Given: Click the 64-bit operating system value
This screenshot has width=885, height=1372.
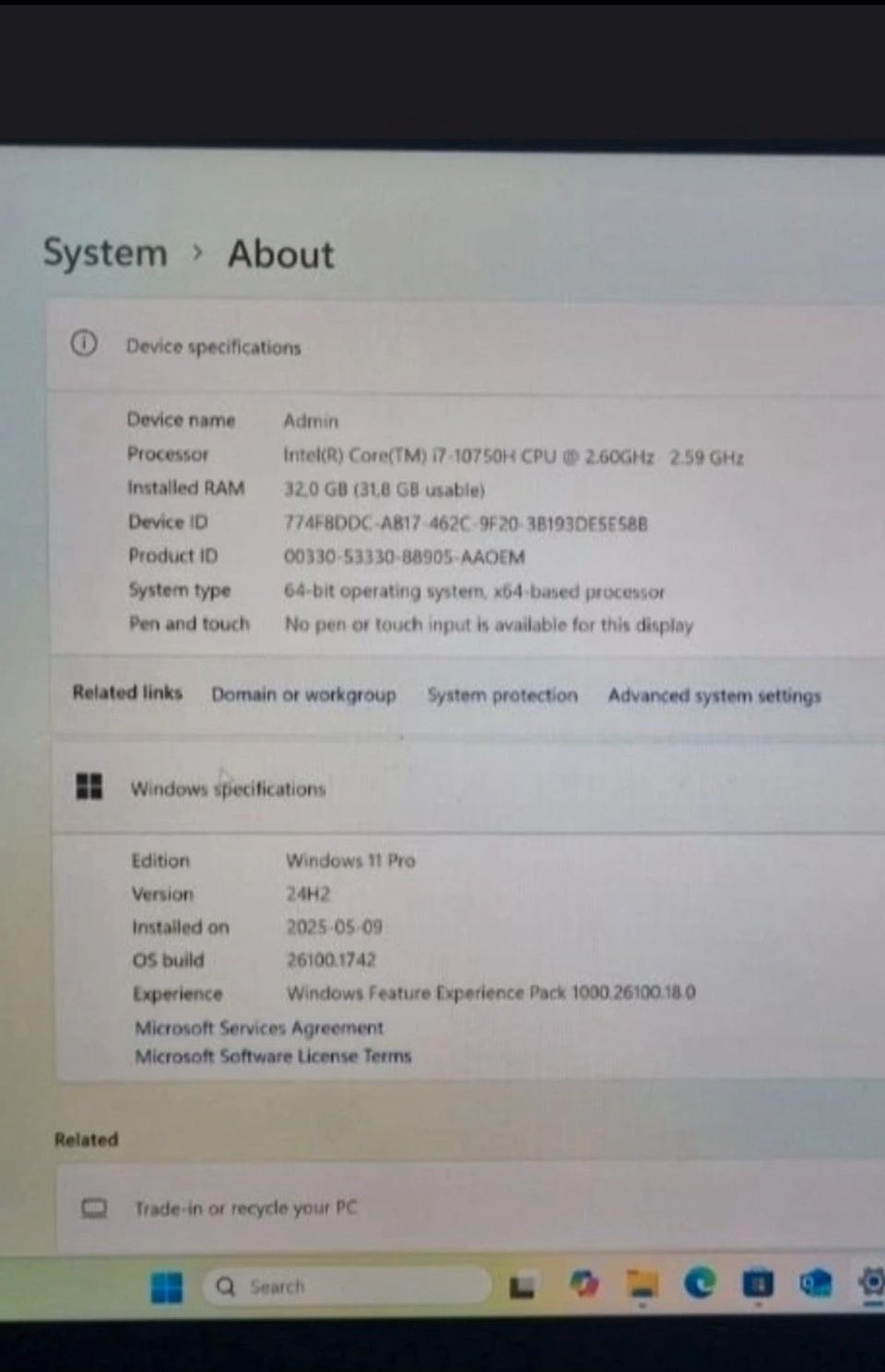Looking at the screenshot, I should pos(474,591).
